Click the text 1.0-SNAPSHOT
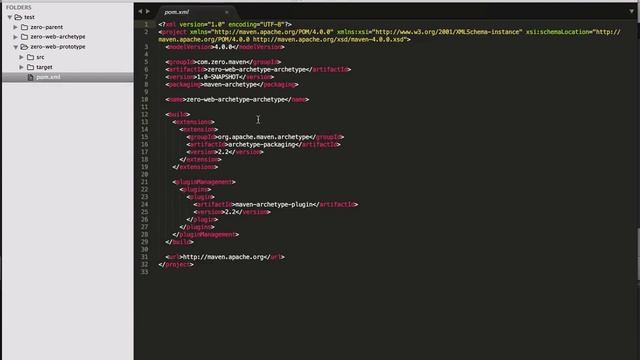Viewport: 640px width, 360px height. click(218, 77)
